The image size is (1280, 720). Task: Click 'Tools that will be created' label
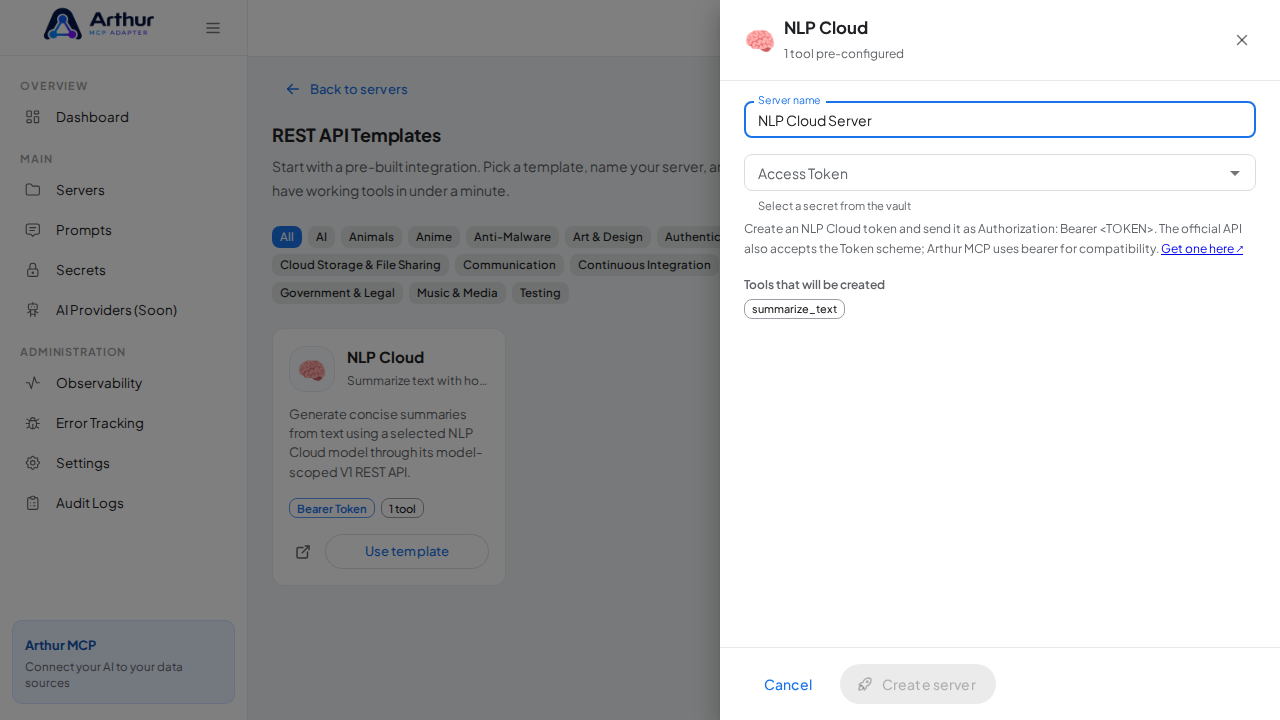click(814, 284)
